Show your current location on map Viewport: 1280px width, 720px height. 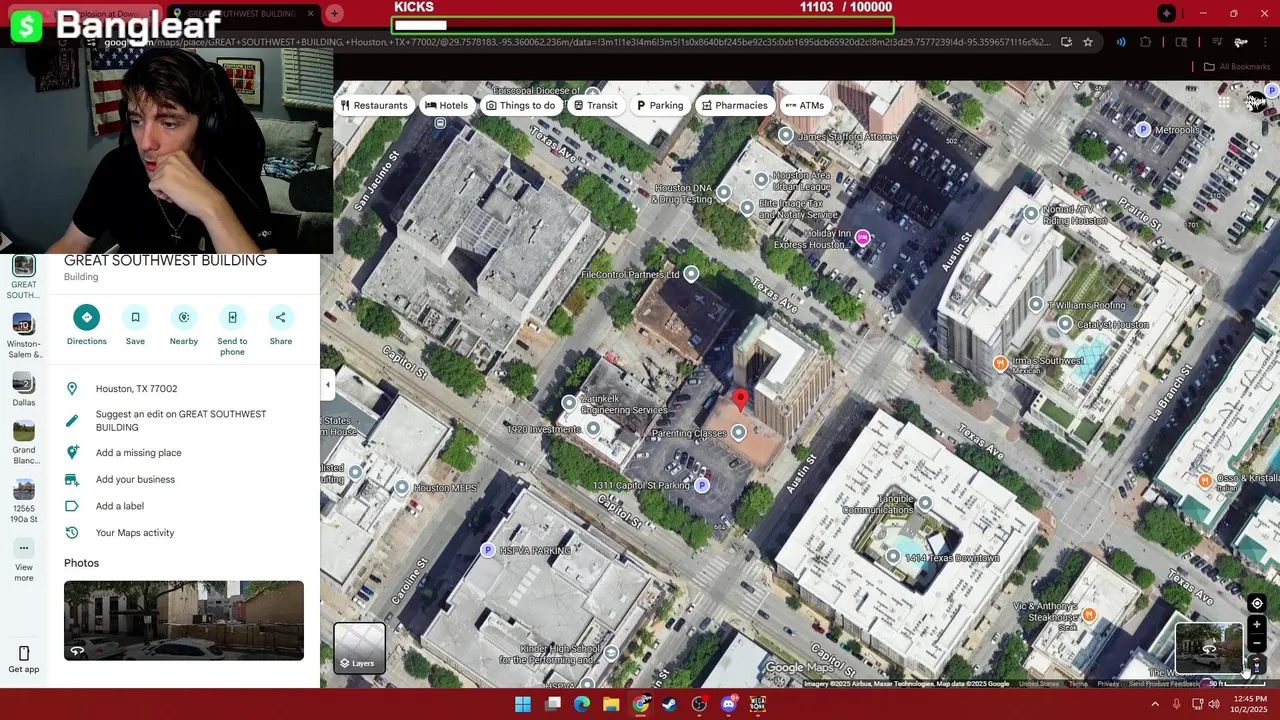coord(1257,604)
